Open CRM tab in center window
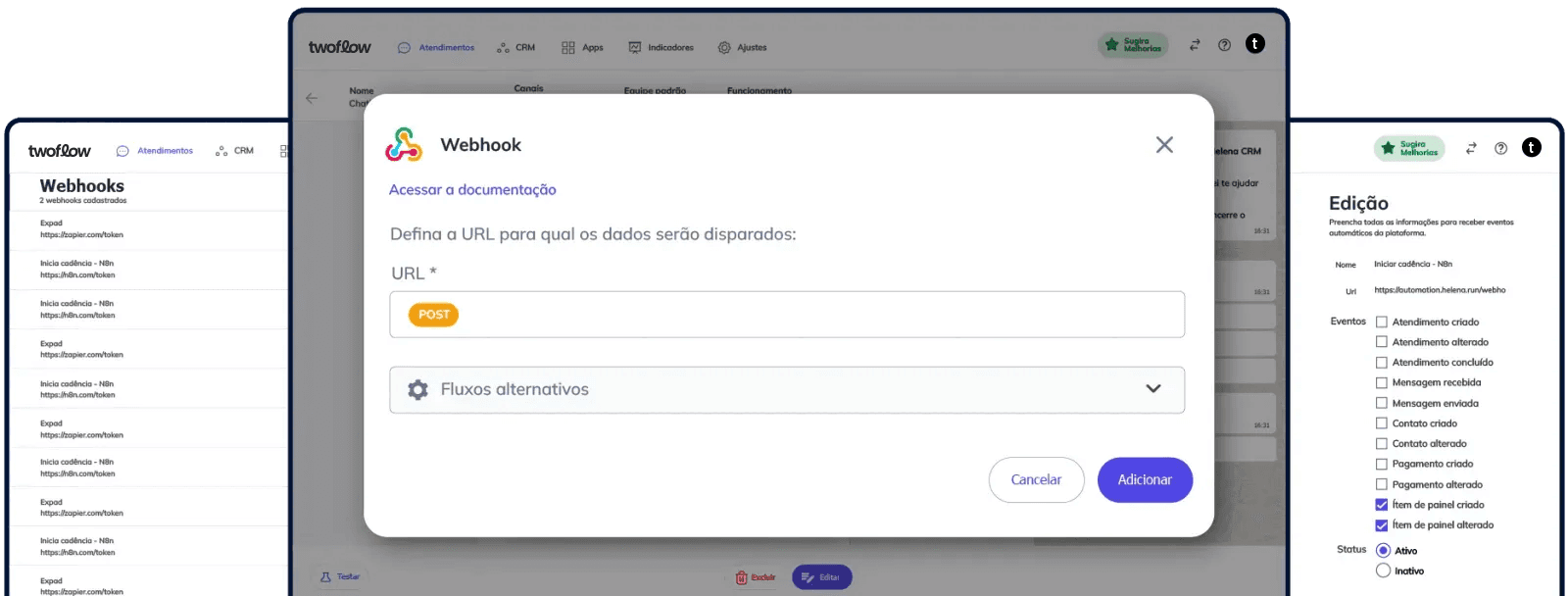The image size is (1568, 596). [516, 47]
